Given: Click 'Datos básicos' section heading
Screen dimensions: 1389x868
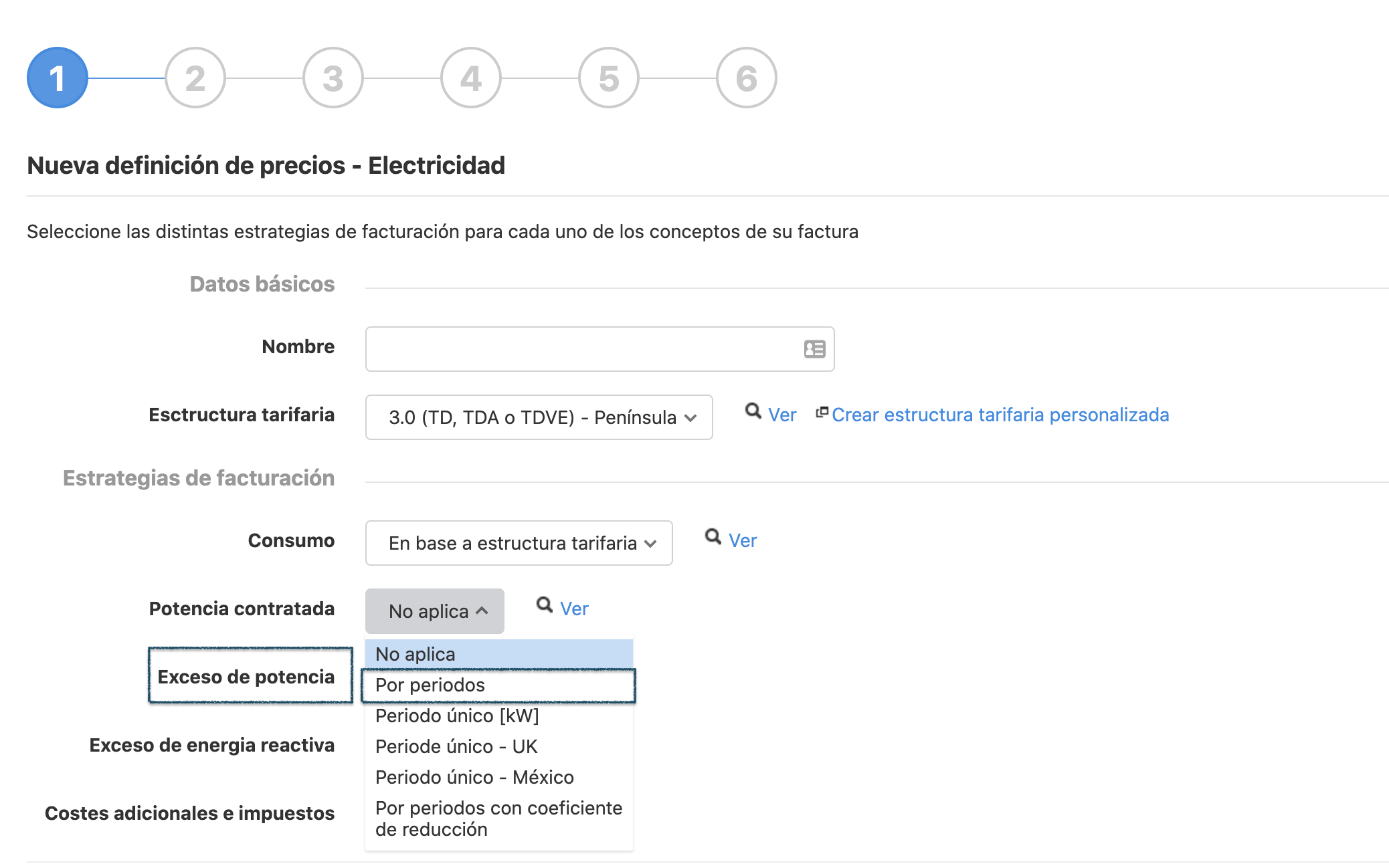Looking at the screenshot, I should click(262, 284).
